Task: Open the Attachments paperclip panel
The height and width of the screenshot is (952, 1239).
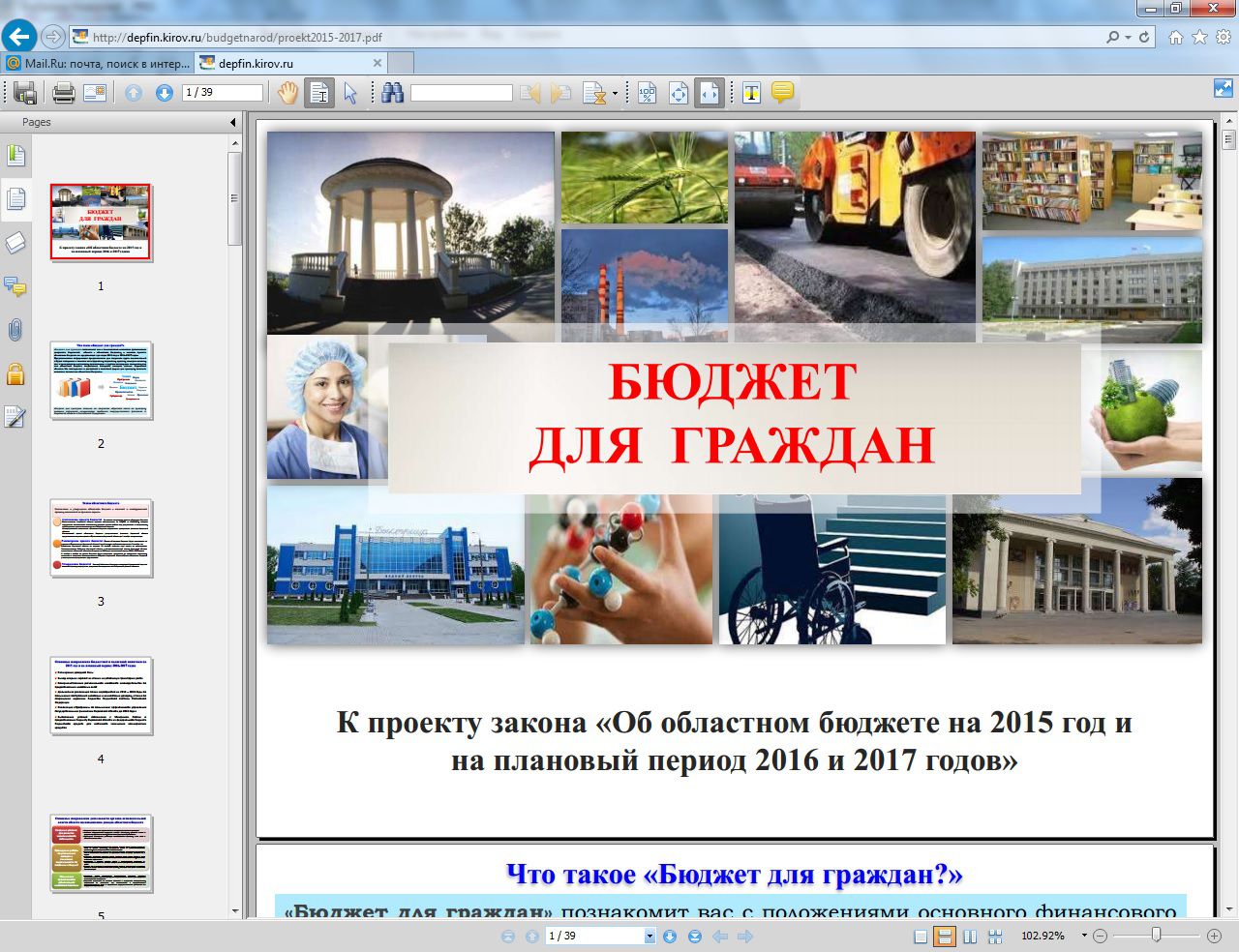Action: (x=15, y=331)
